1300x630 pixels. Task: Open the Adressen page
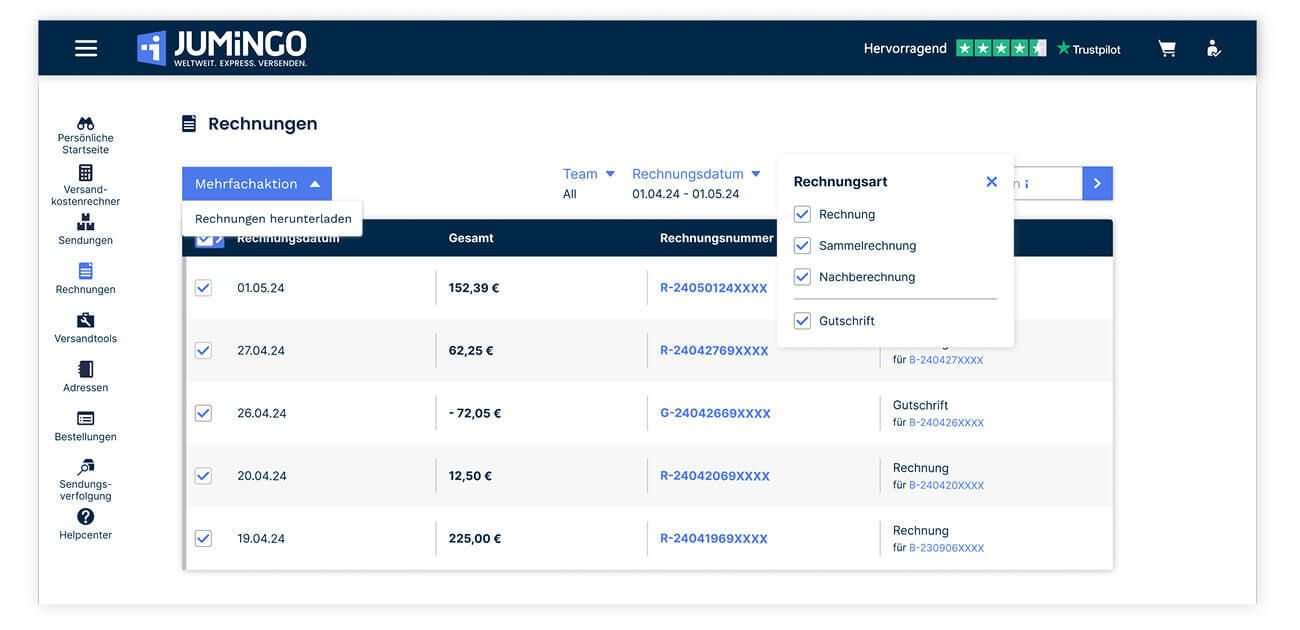[x=85, y=377]
